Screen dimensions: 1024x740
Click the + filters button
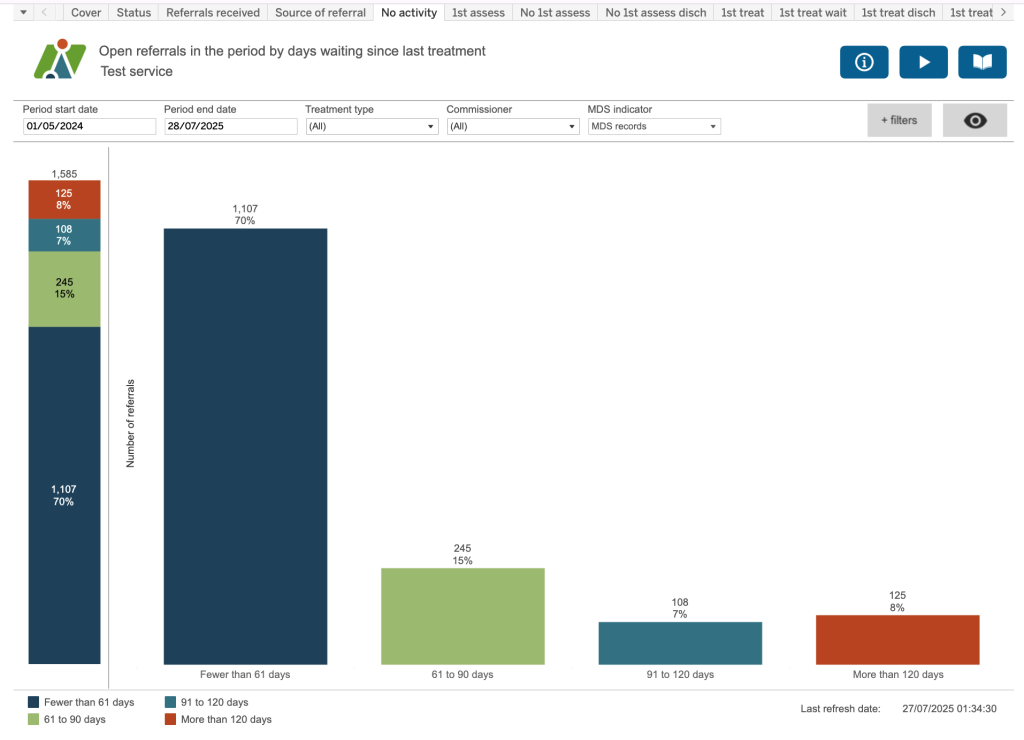tap(899, 120)
